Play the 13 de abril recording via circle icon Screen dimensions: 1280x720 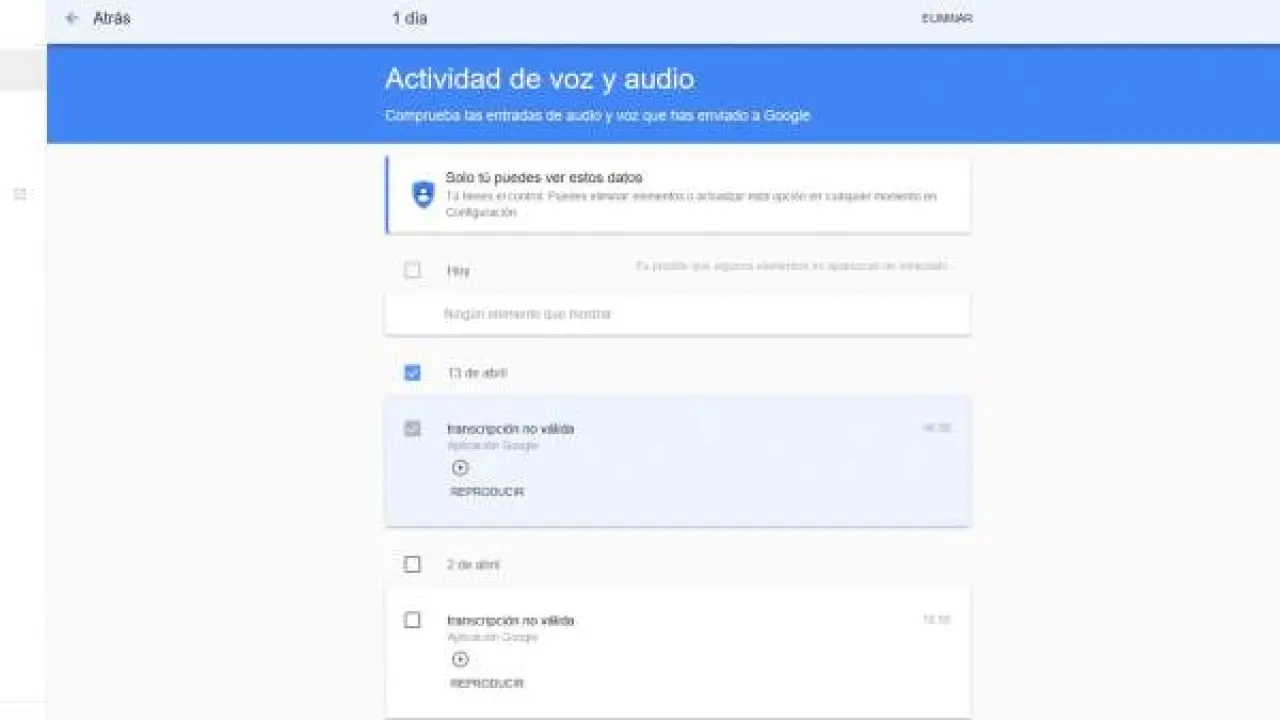click(460, 468)
